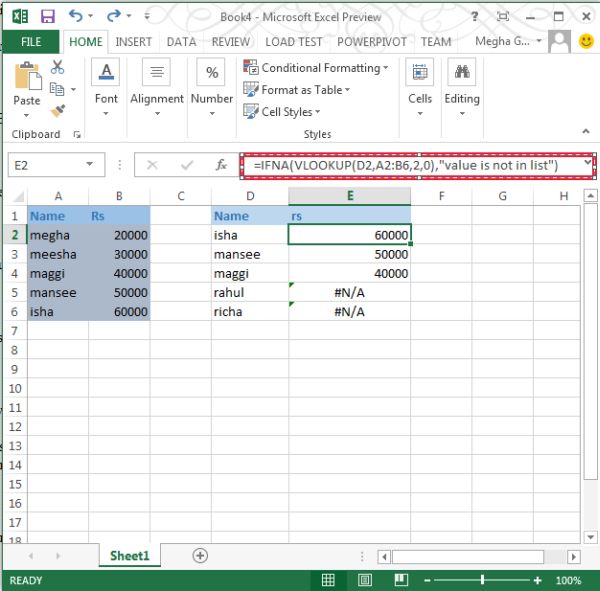
Task: Switch to the REVIEW tab
Action: pyautogui.click(x=231, y=41)
